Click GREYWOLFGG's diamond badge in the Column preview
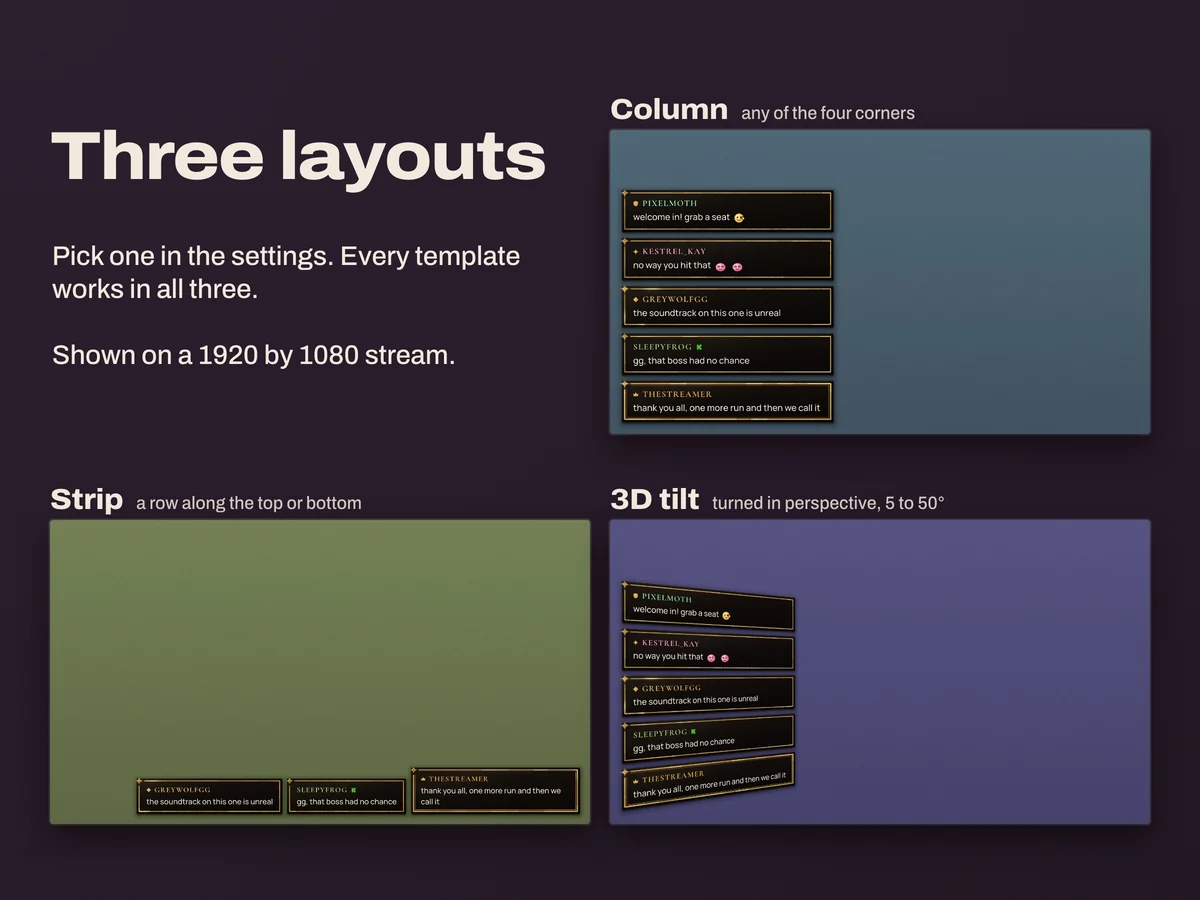The width and height of the screenshot is (1200, 900). (x=636, y=299)
